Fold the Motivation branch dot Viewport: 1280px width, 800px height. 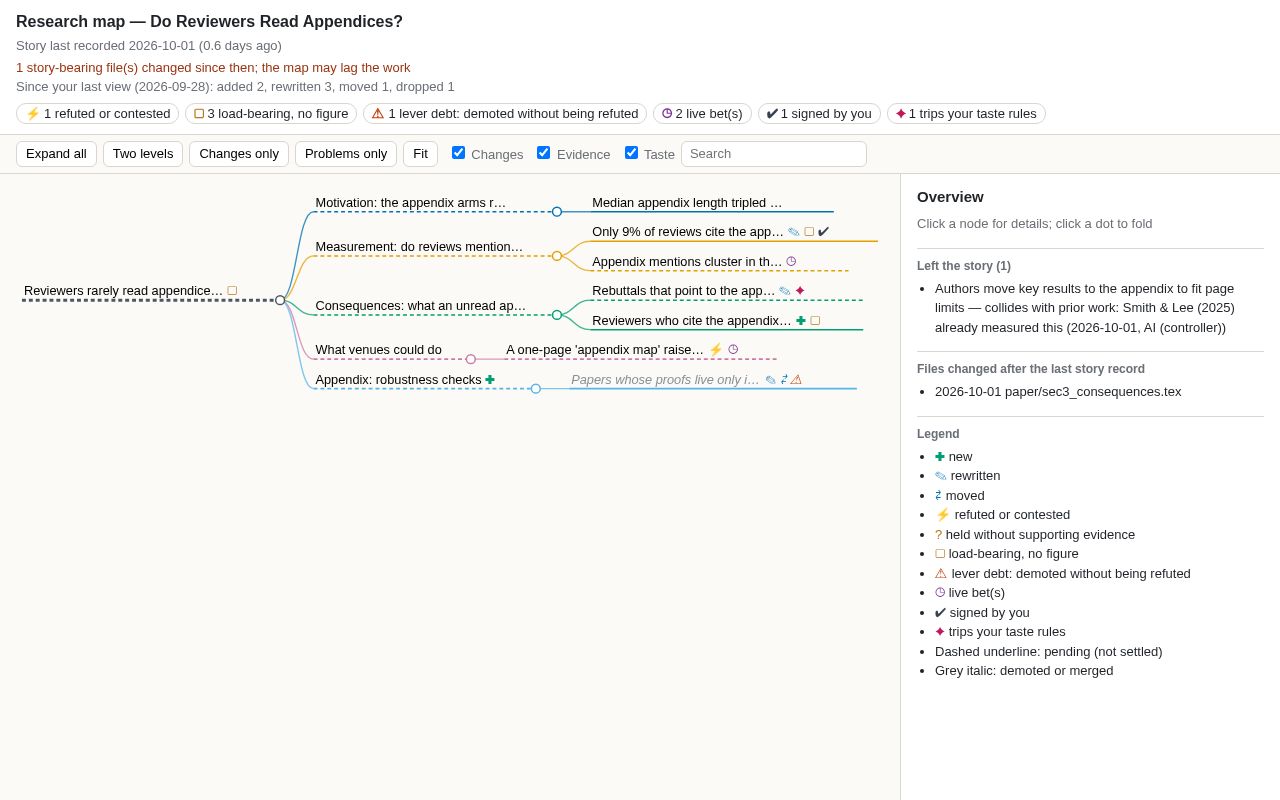coord(557,212)
